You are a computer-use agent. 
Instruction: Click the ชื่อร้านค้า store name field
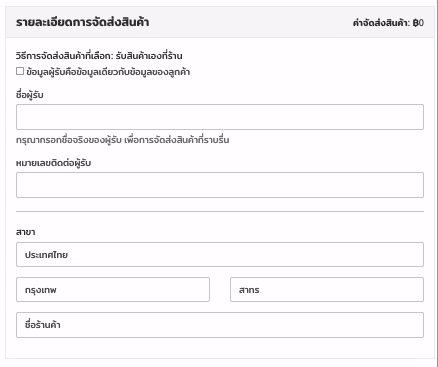[x=220, y=325]
